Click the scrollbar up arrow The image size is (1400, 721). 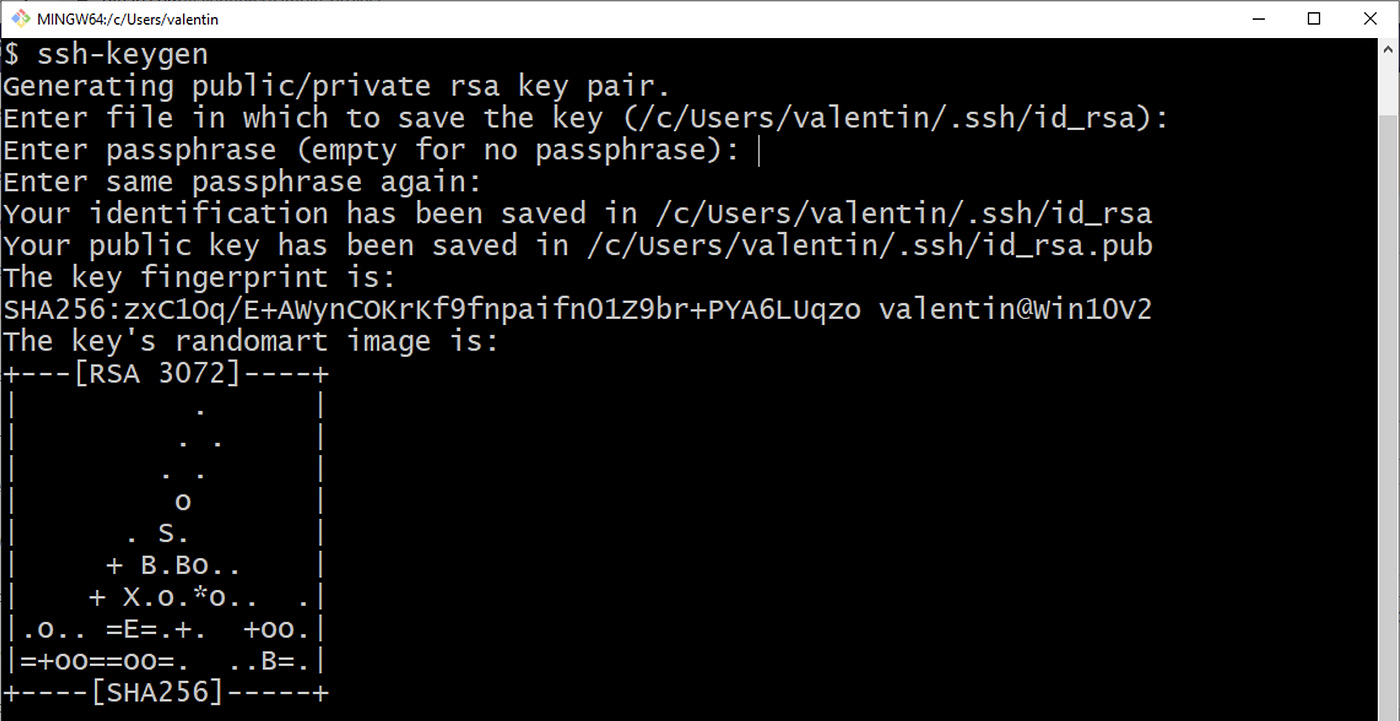[1389, 47]
